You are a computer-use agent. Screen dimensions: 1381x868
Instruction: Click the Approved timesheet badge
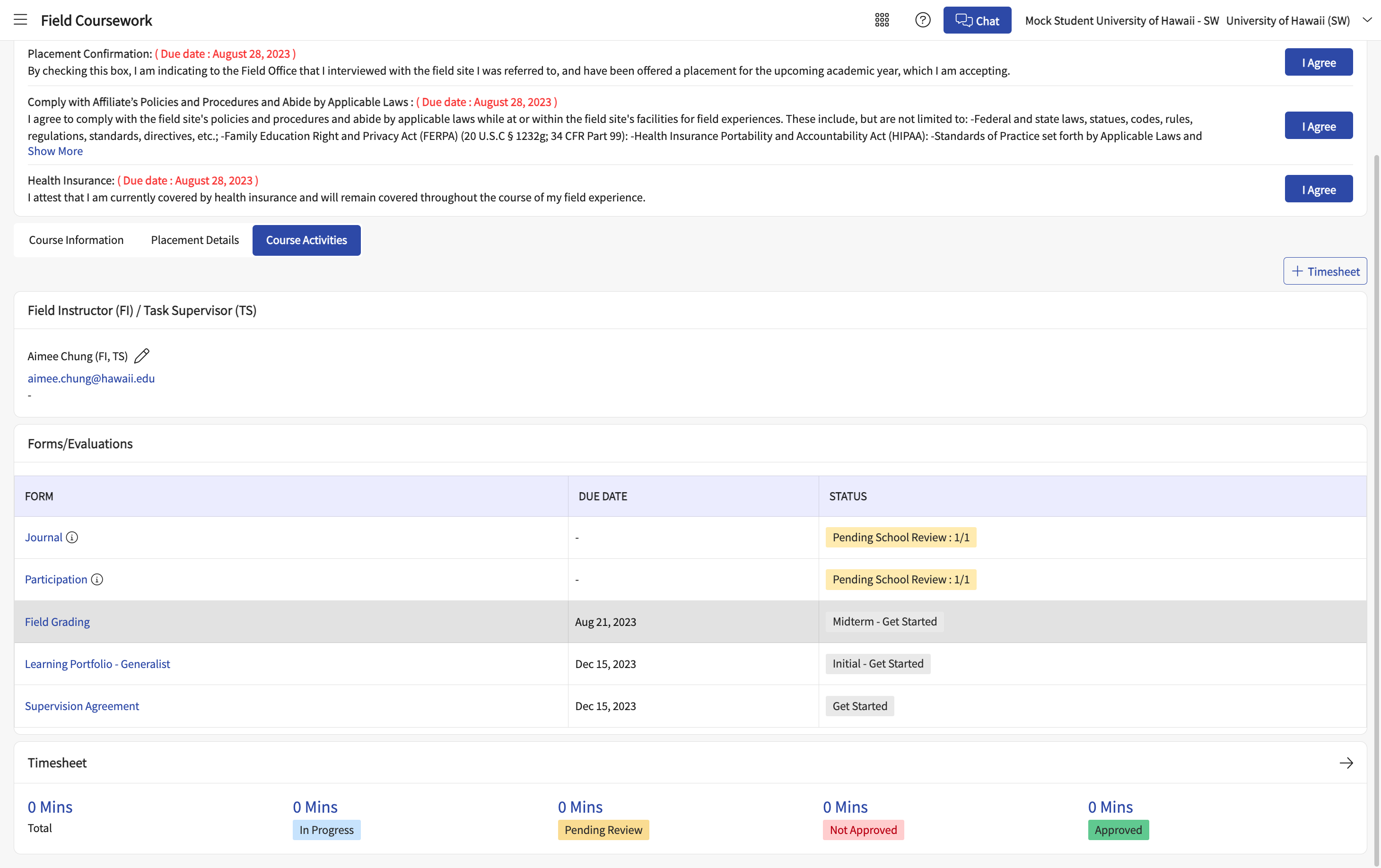(x=1119, y=830)
